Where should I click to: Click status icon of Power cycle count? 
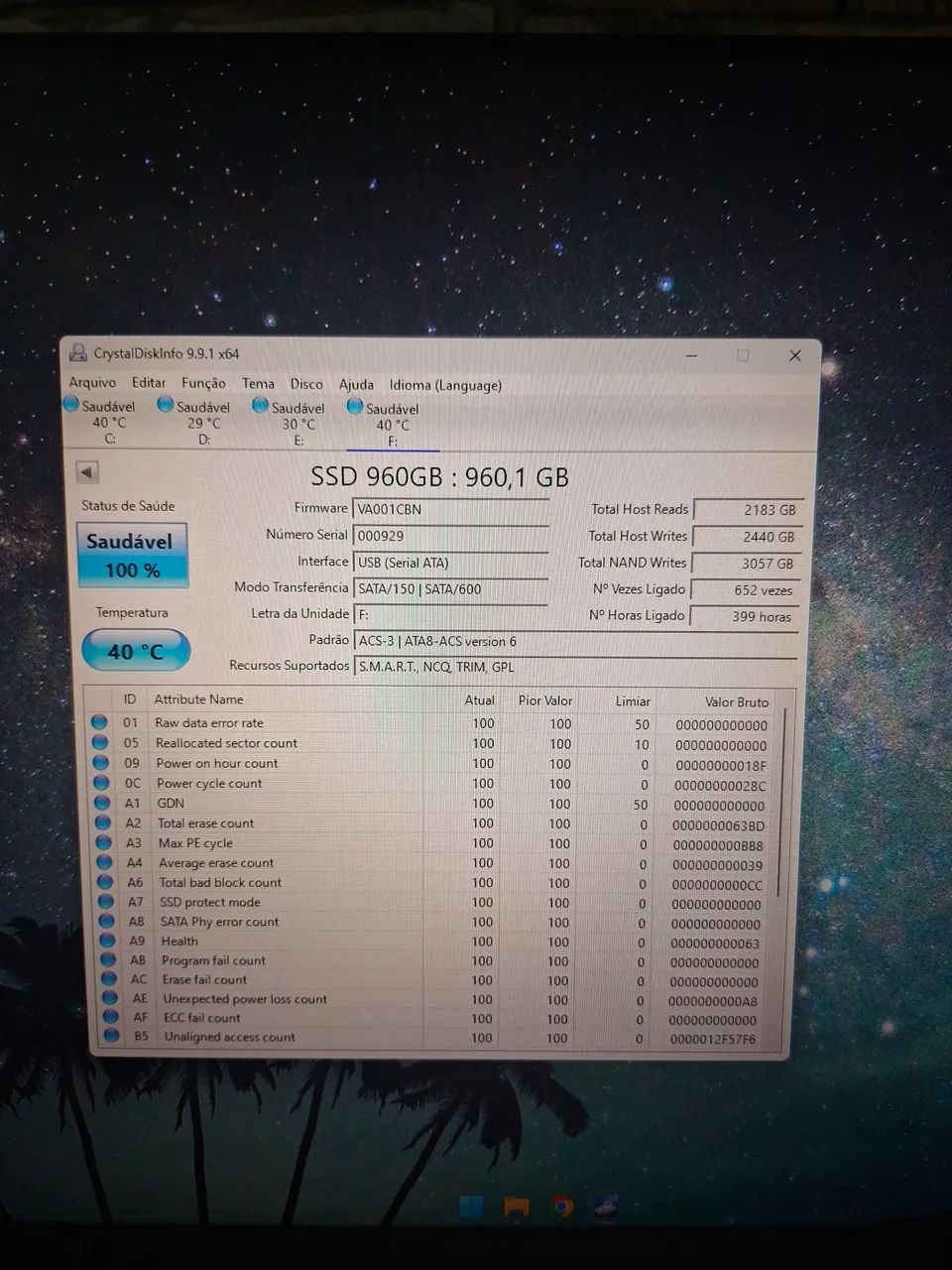(101, 782)
